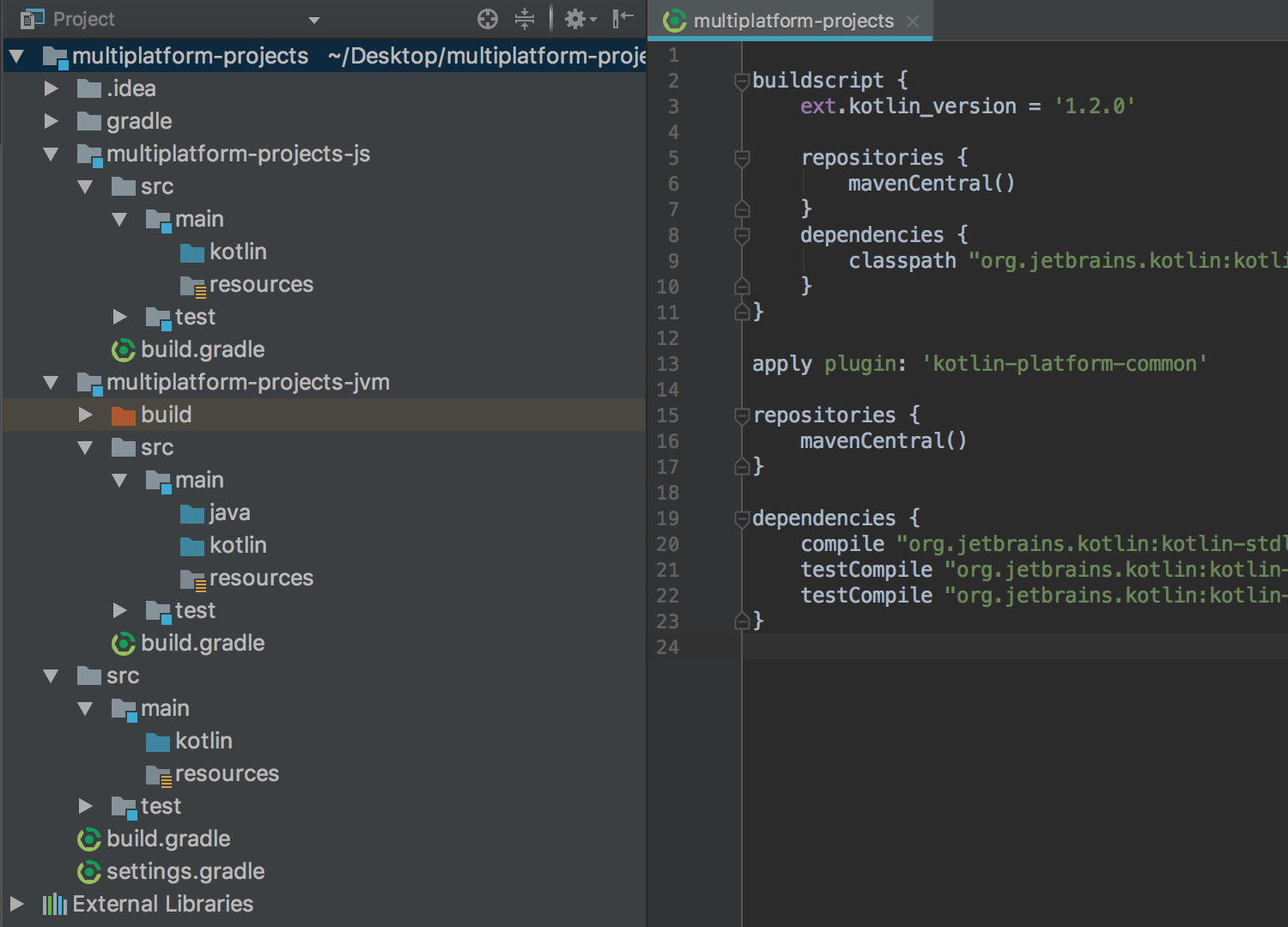Expand the root-level test folder
This screenshot has height=927, width=1288.
click(x=85, y=806)
